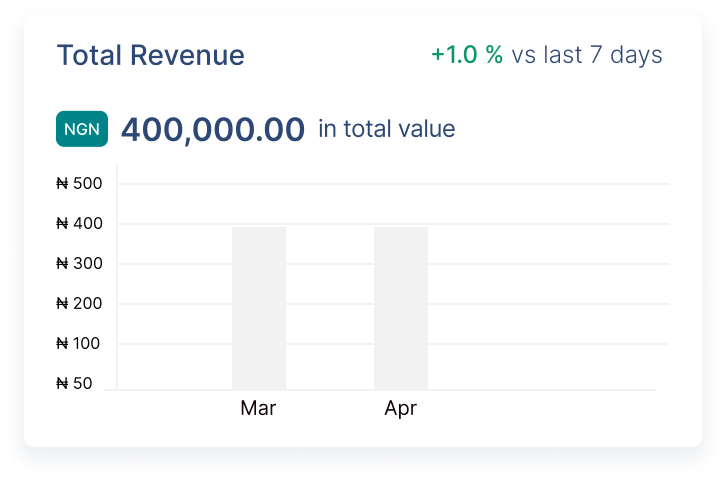
Task: Click the green +1.0 % change indicator
Action: pos(466,54)
